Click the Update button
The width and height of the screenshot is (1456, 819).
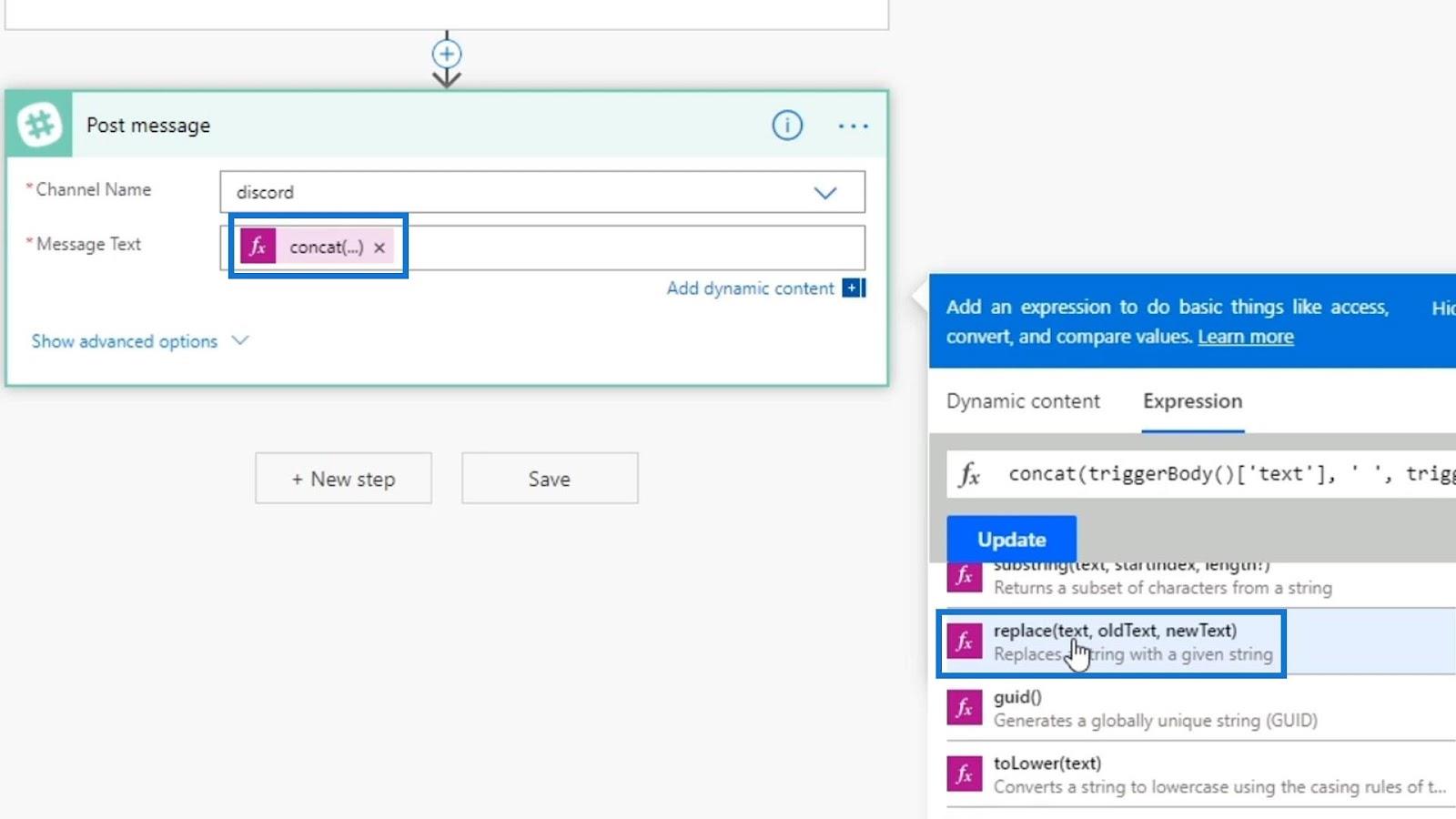1011,540
